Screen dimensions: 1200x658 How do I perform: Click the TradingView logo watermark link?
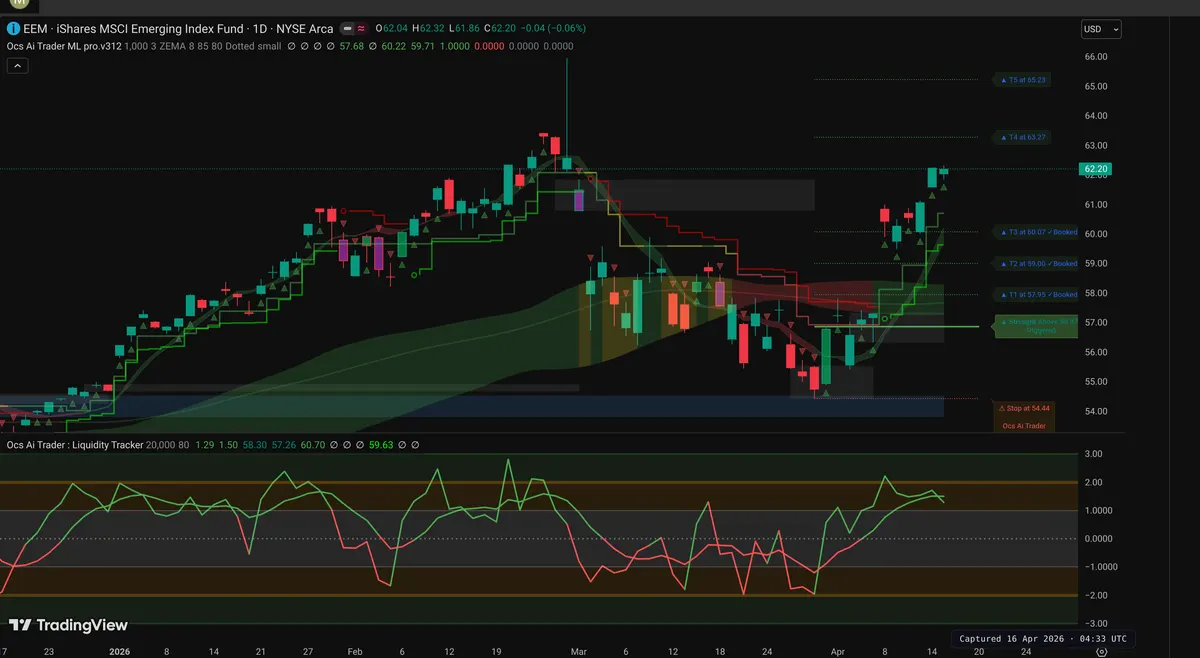69,625
